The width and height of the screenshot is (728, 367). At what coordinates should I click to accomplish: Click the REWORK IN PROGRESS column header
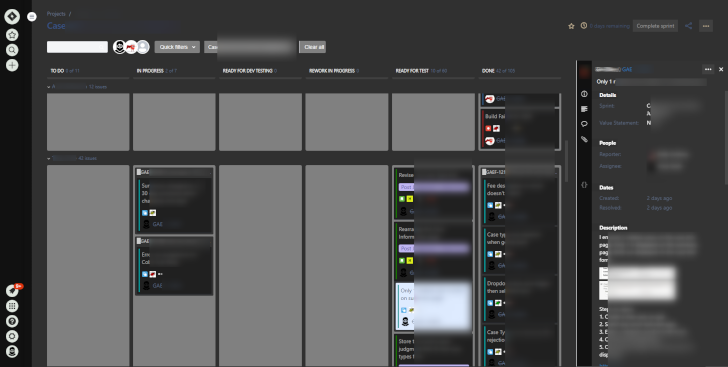pyautogui.click(x=332, y=71)
